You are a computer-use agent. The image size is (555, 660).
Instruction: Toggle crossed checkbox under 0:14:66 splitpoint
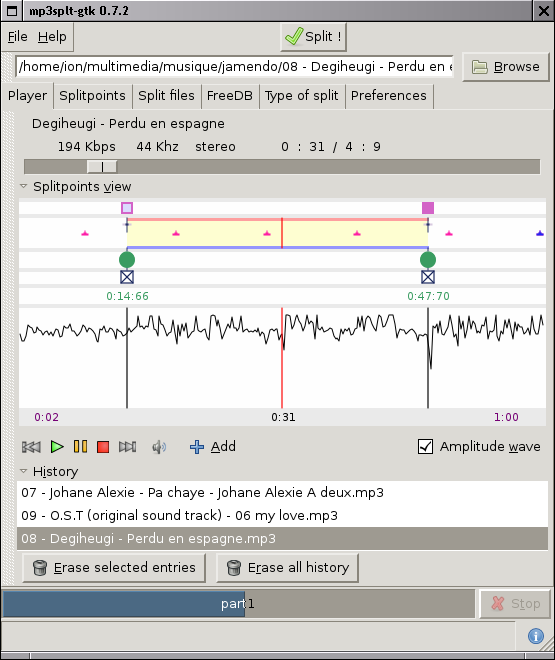(127, 277)
